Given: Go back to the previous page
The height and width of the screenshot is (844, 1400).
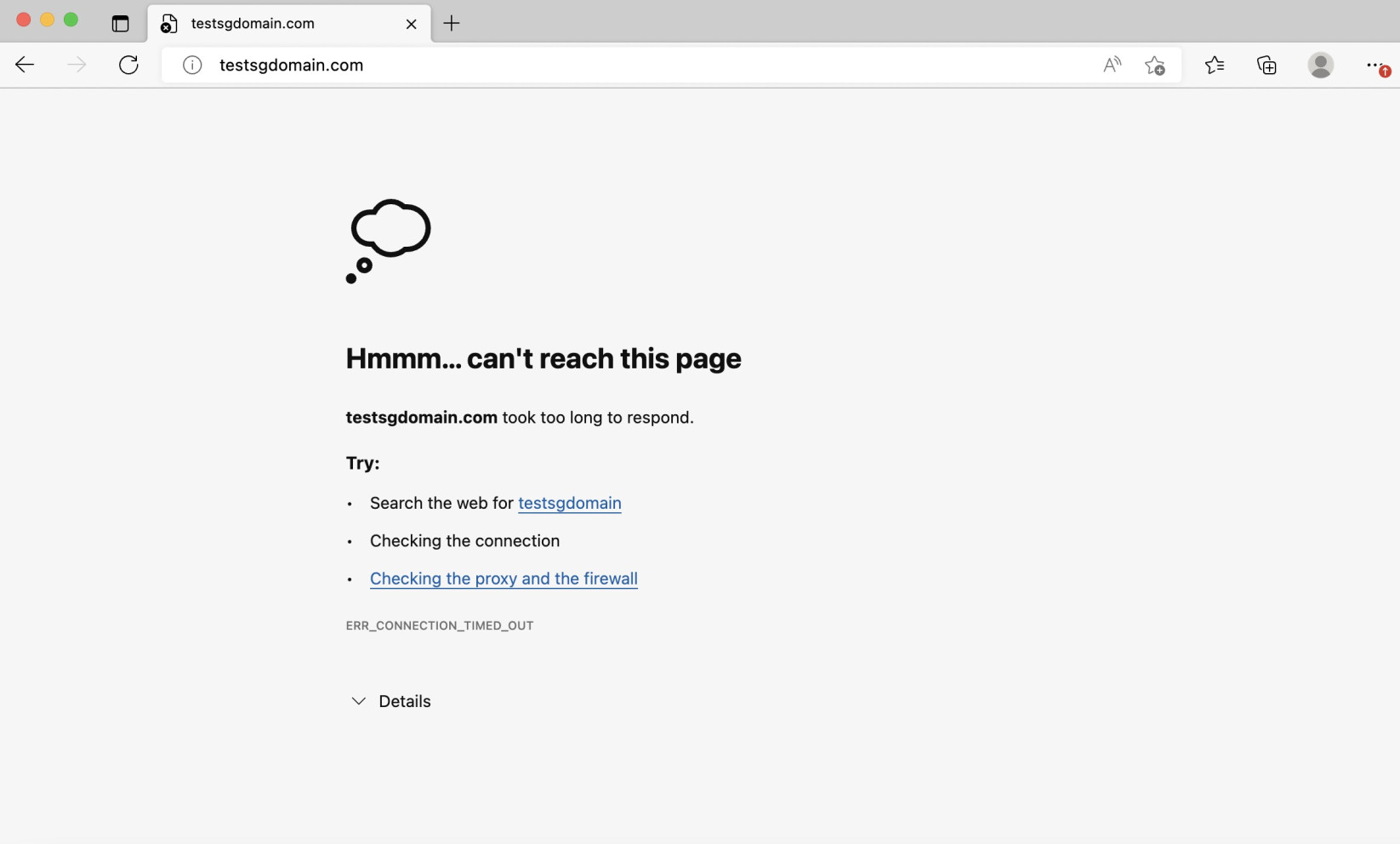Looking at the screenshot, I should pos(25,65).
